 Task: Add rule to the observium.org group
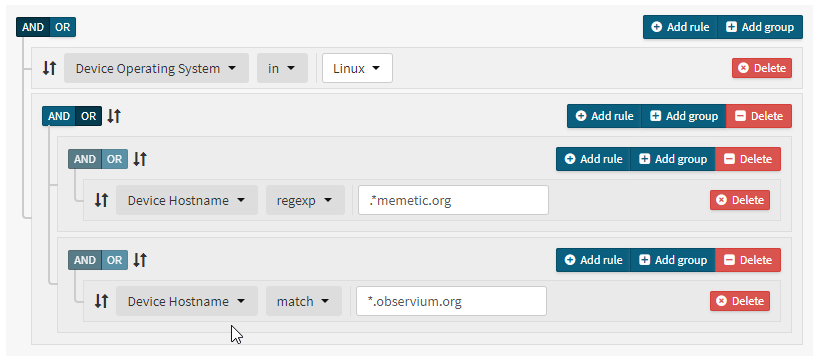(x=593, y=260)
